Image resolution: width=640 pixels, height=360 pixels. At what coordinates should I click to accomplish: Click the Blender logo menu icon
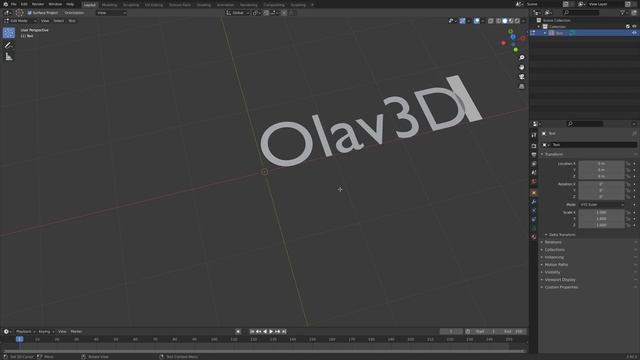5,4
